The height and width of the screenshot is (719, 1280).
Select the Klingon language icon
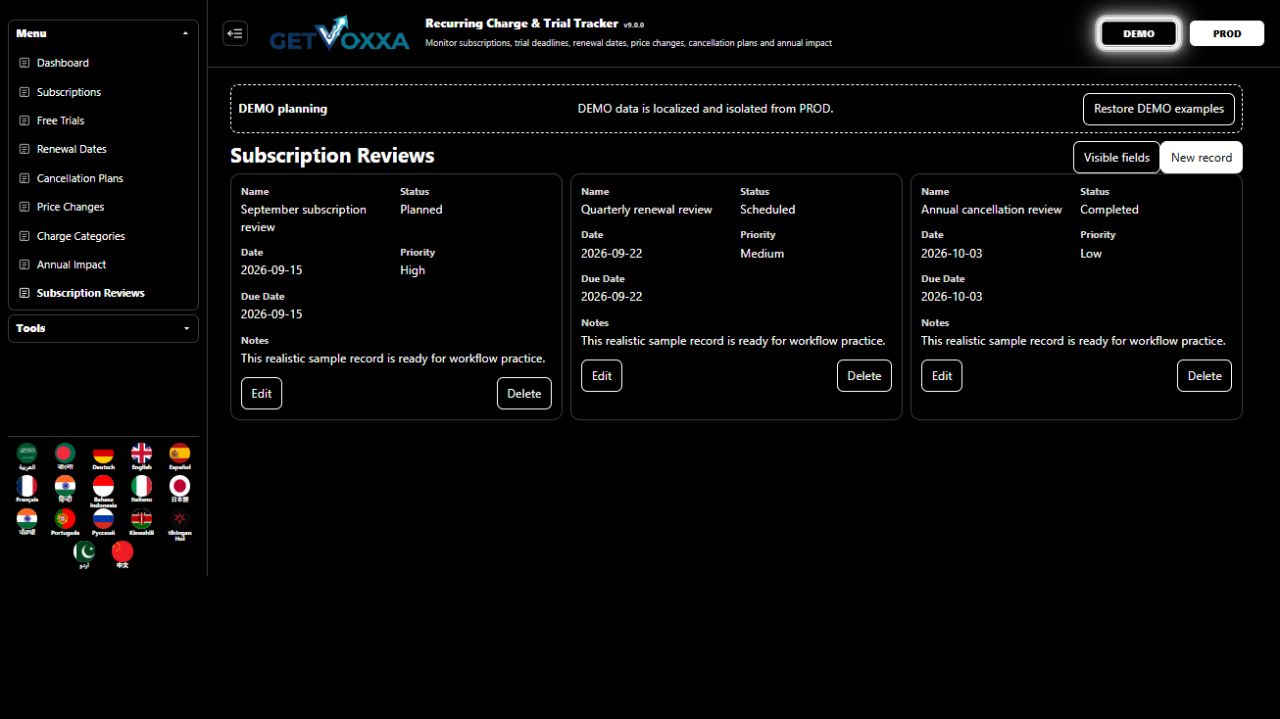[x=180, y=524]
